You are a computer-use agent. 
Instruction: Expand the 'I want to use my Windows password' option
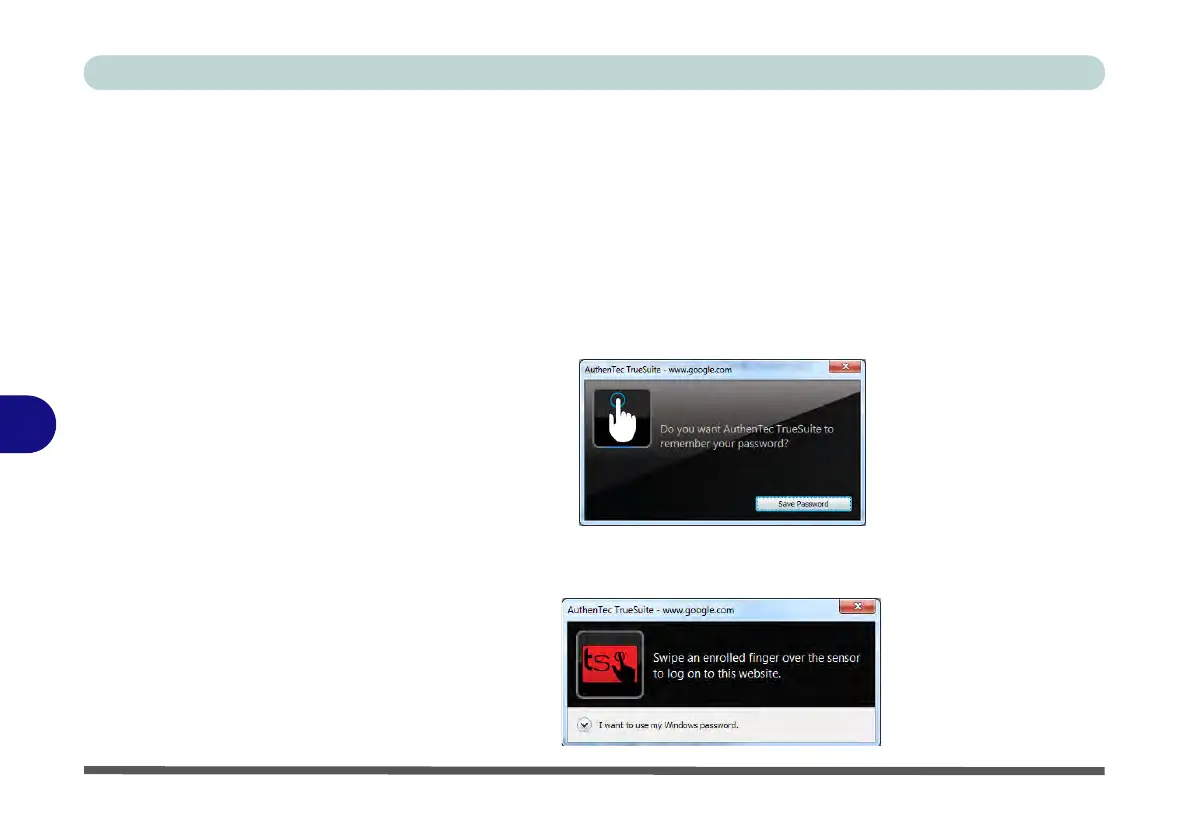584,725
